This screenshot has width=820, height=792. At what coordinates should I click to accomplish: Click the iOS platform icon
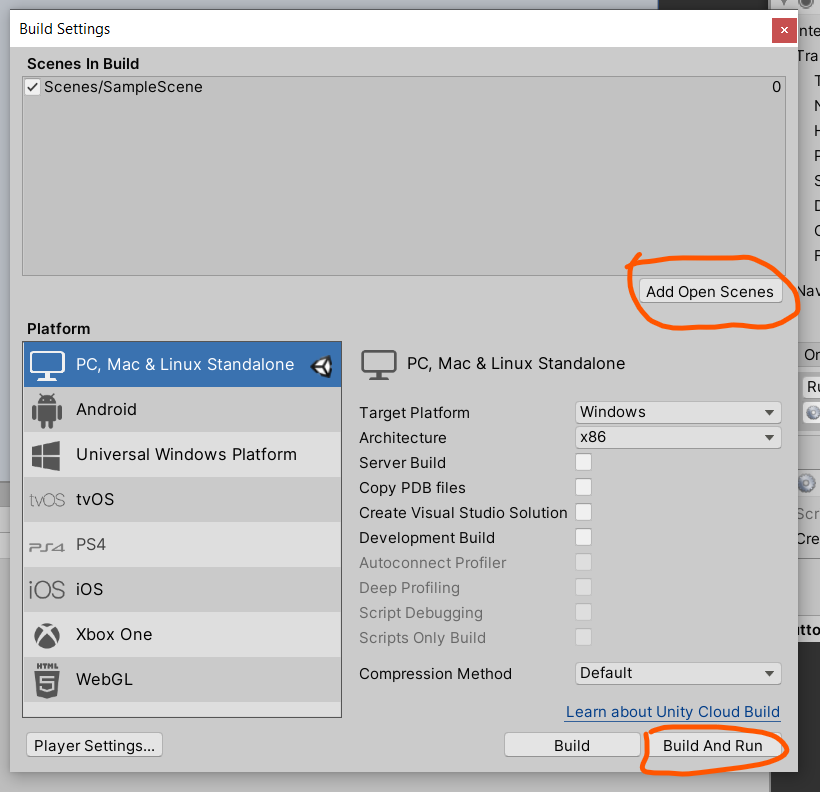click(x=47, y=590)
